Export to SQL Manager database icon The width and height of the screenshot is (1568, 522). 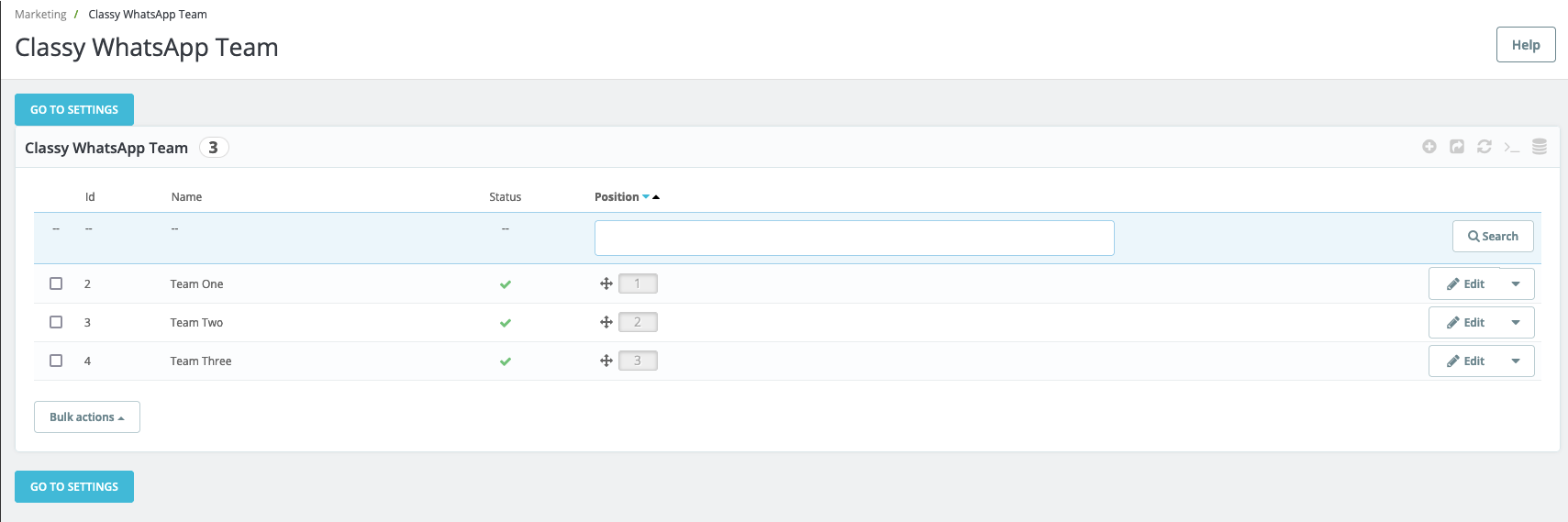[1540, 147]
